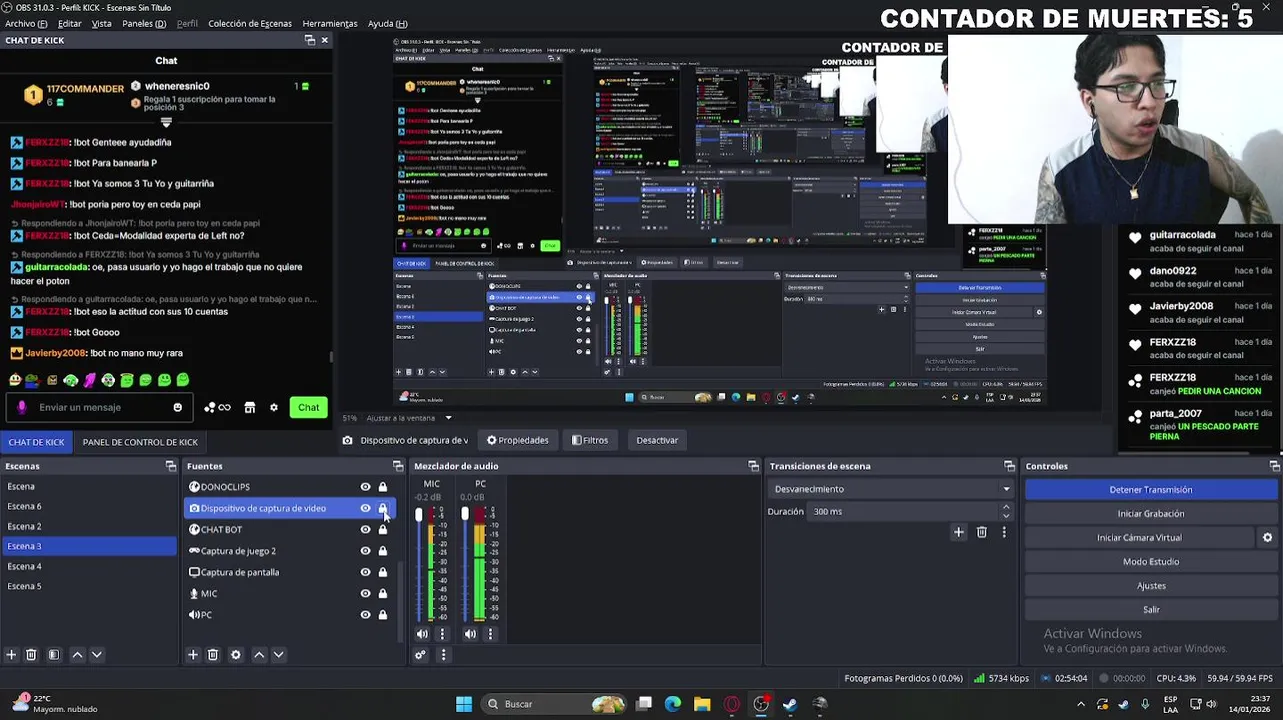
Task: Open the File Explorer folder icon on the taskbar
Action: (x=702, y=704)
